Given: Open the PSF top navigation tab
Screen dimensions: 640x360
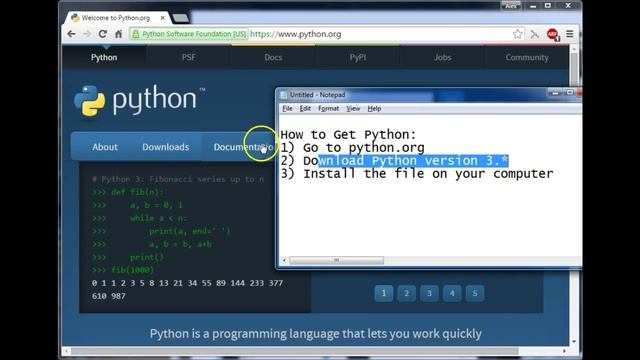Looking at the screenshot, I should point(189,58).
